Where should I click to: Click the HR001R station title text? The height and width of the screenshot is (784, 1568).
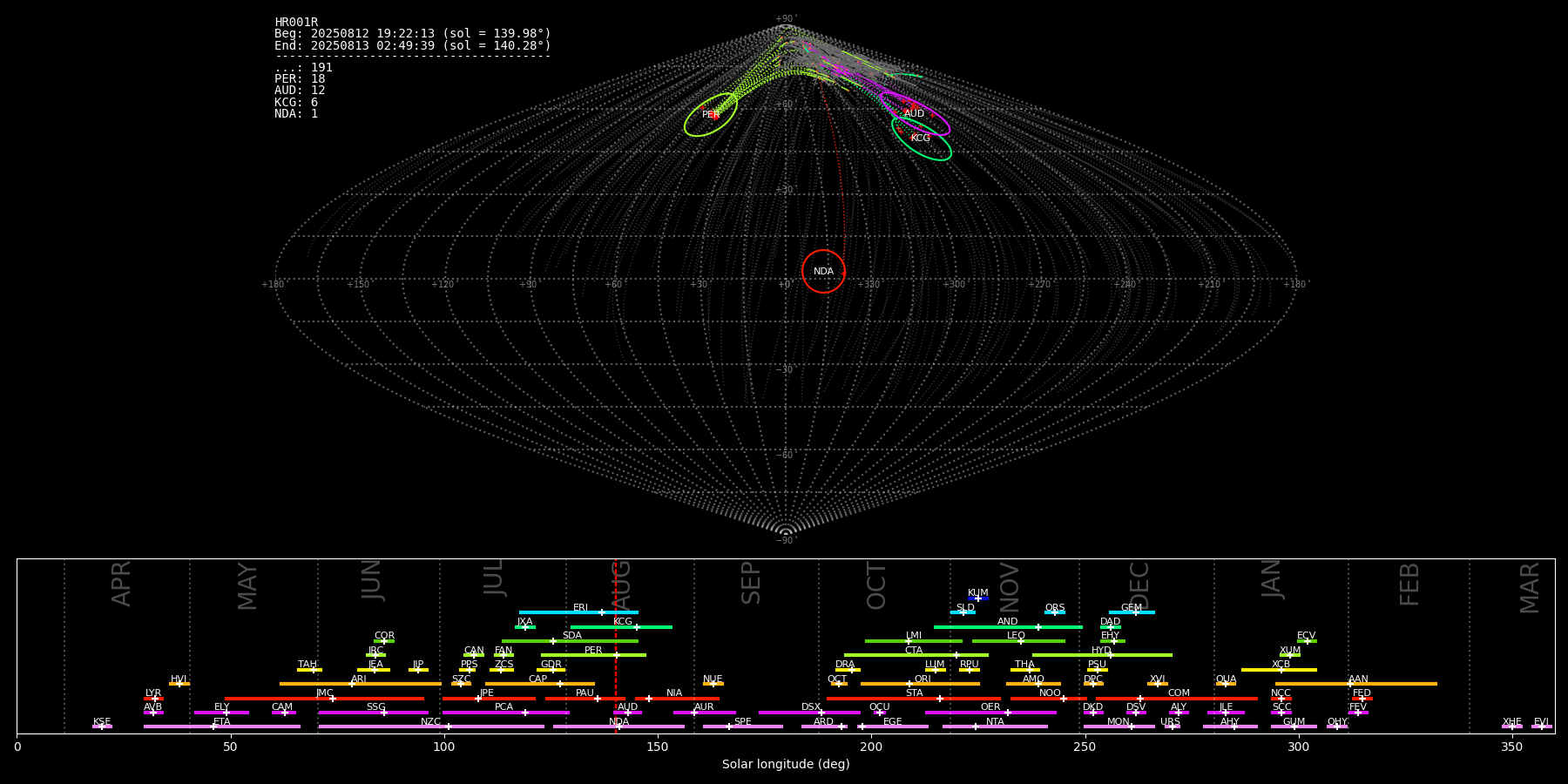pyautogui.click(x=296, y=23)
